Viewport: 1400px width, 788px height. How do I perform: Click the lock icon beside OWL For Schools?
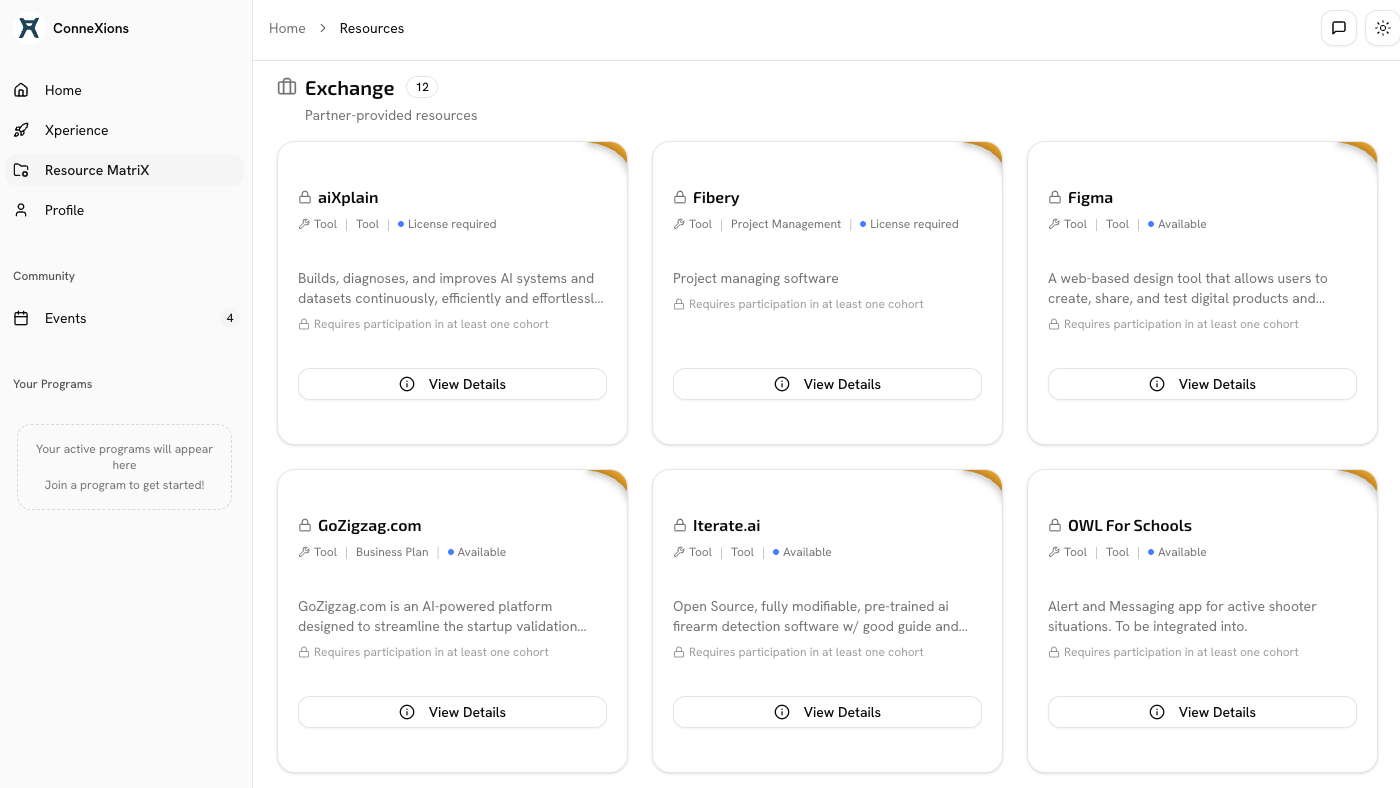tap(1055, 526)
